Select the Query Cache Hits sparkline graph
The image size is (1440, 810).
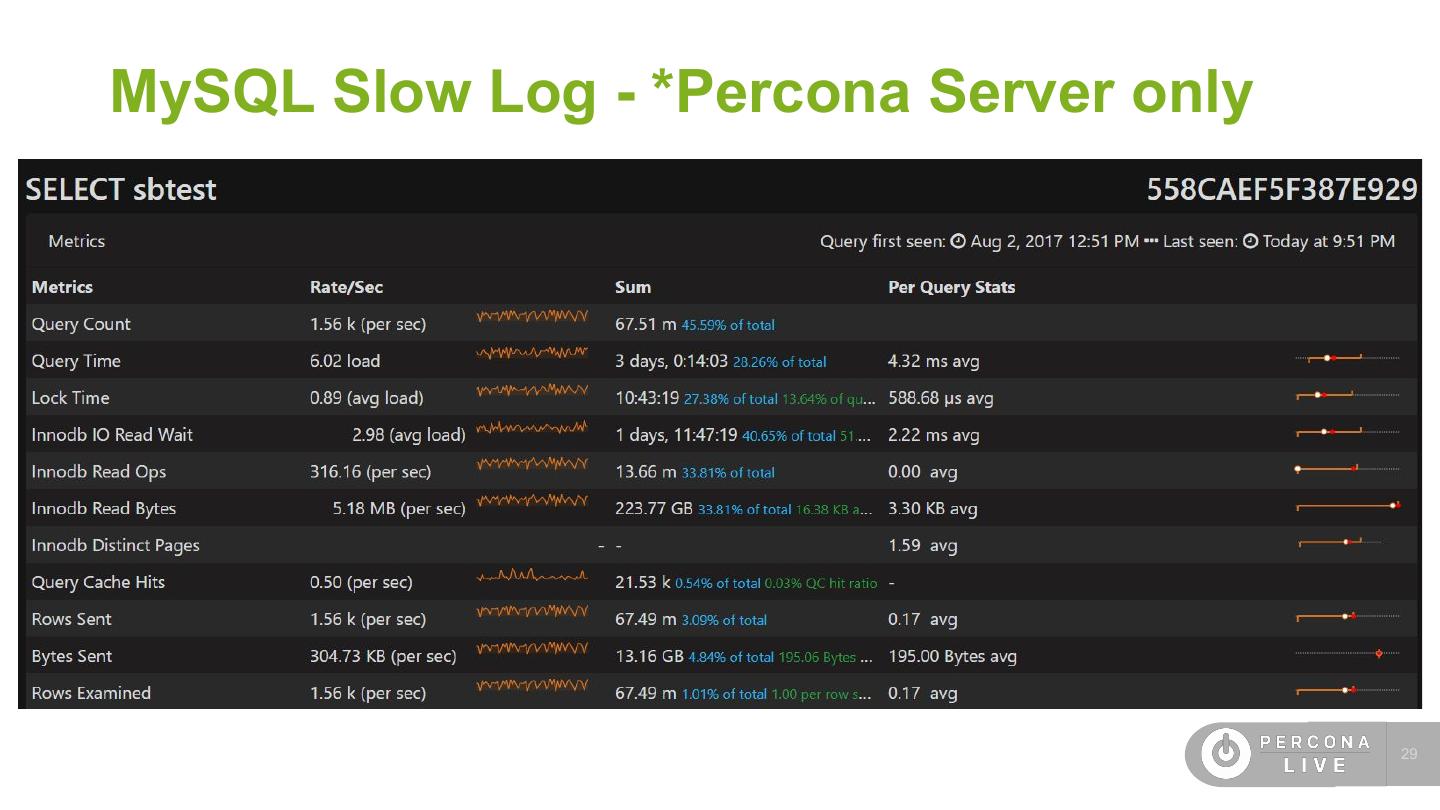coord(532,576)
